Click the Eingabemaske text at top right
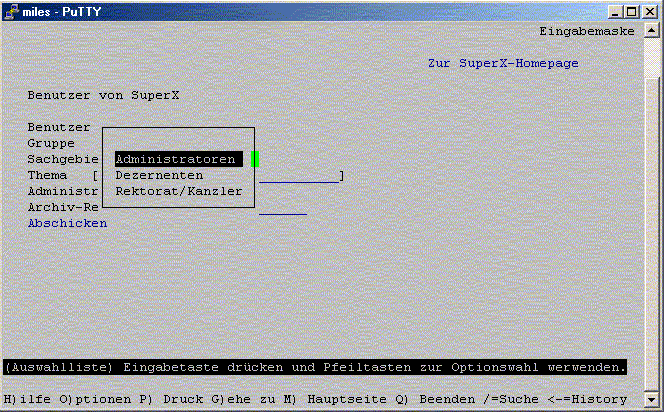664x412 pixels. (587, 31)
